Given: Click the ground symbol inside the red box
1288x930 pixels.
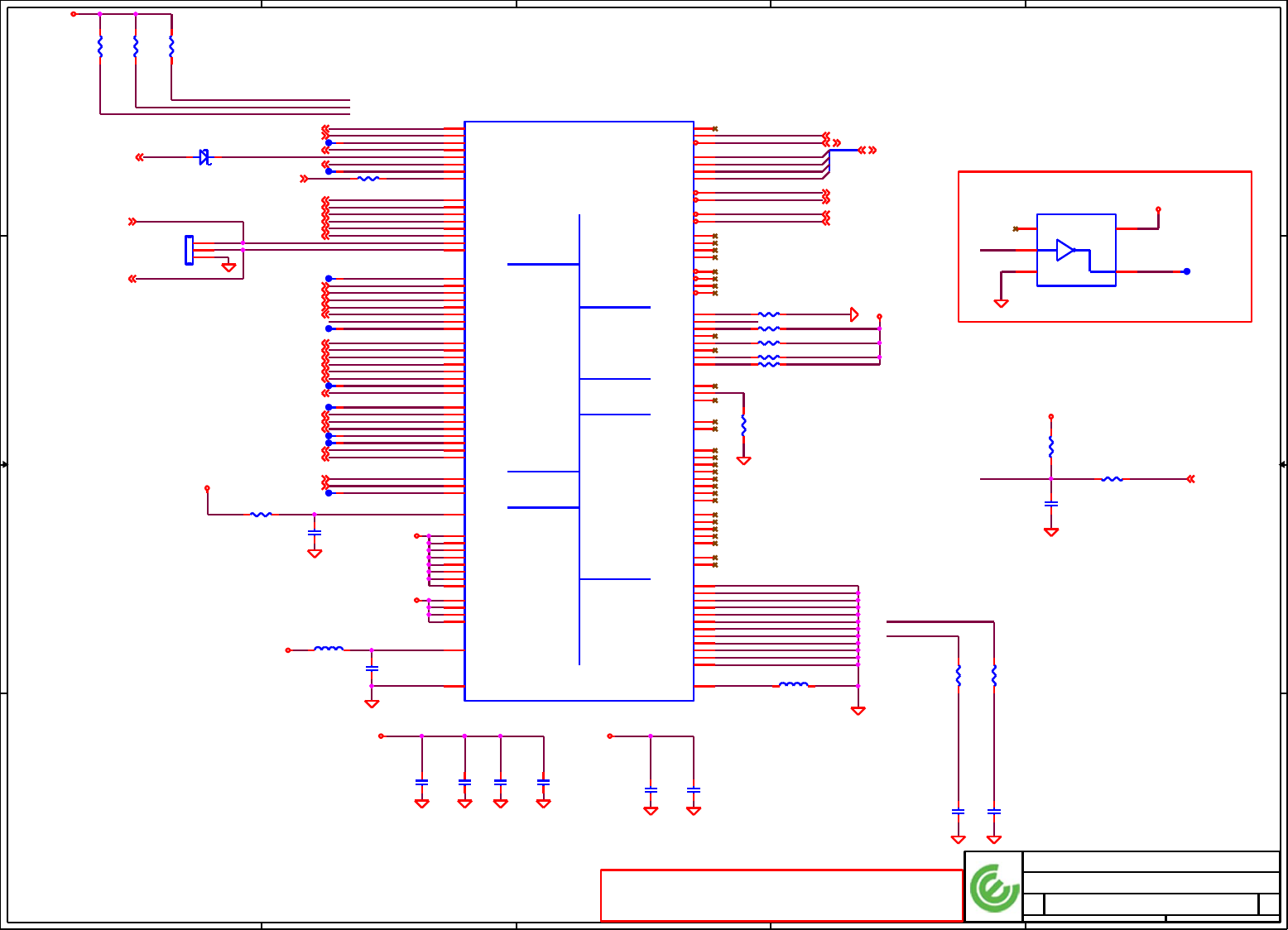Looking at the screenshot, I should click(x=1001, y=304).
